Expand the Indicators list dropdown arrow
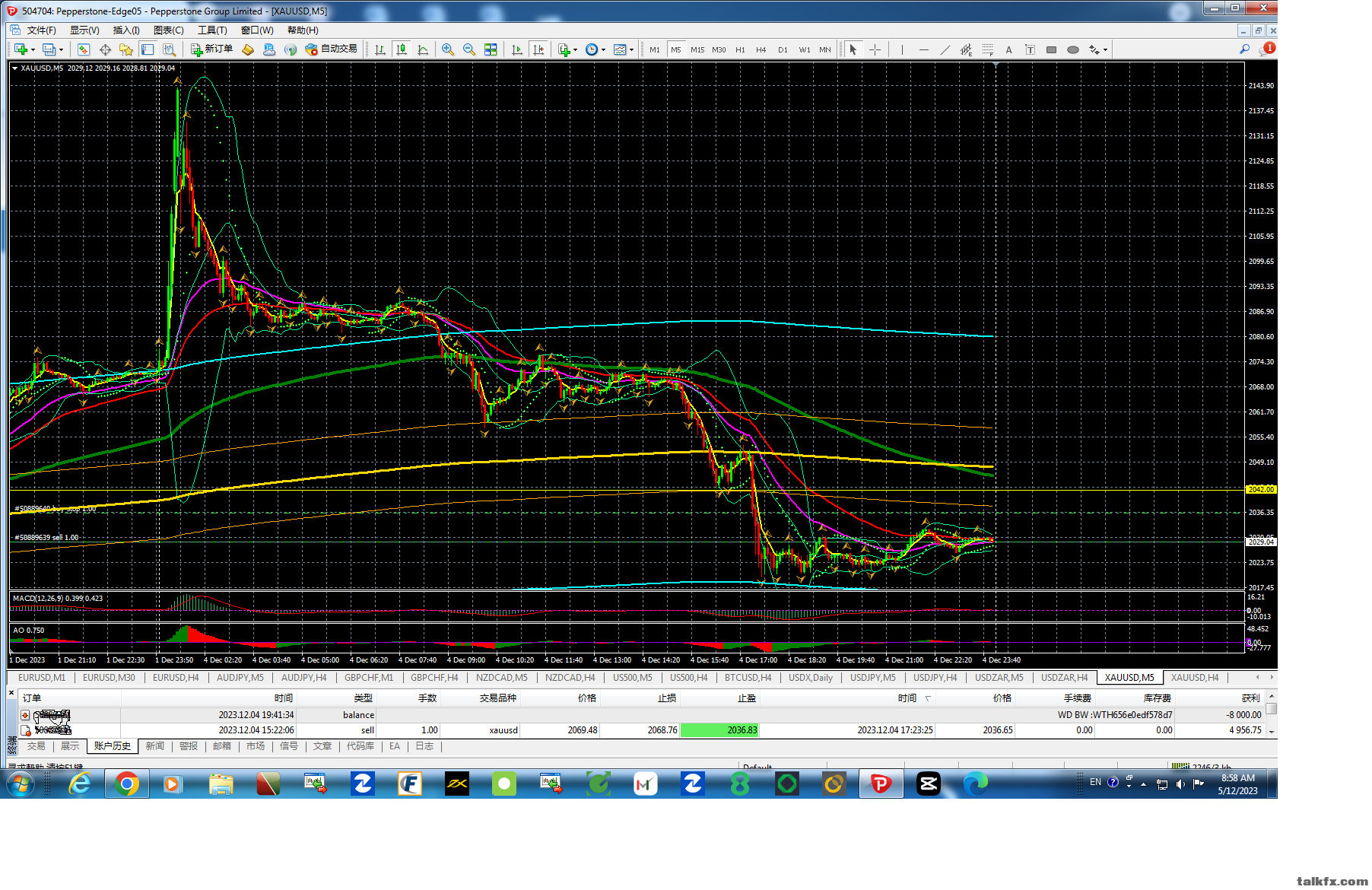Screen dimensions: 1372x890 click(x=575, y=50)
